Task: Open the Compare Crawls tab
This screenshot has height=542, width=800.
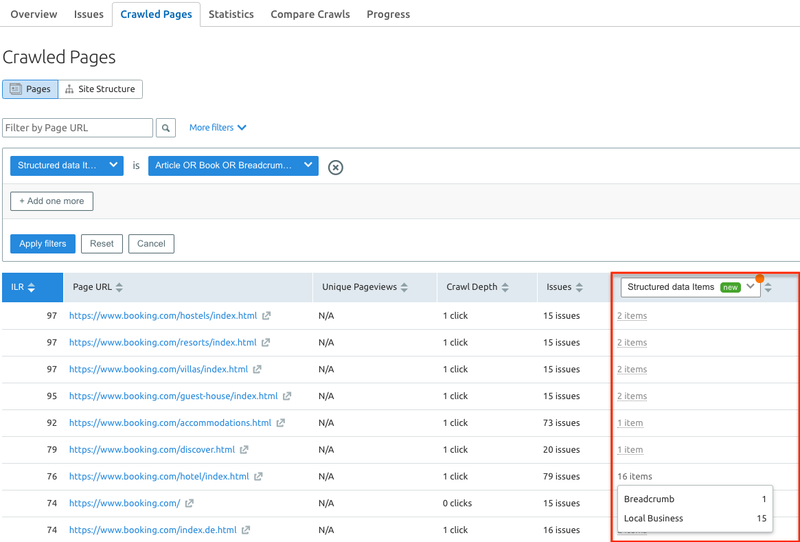Action: tap(310, 14)
